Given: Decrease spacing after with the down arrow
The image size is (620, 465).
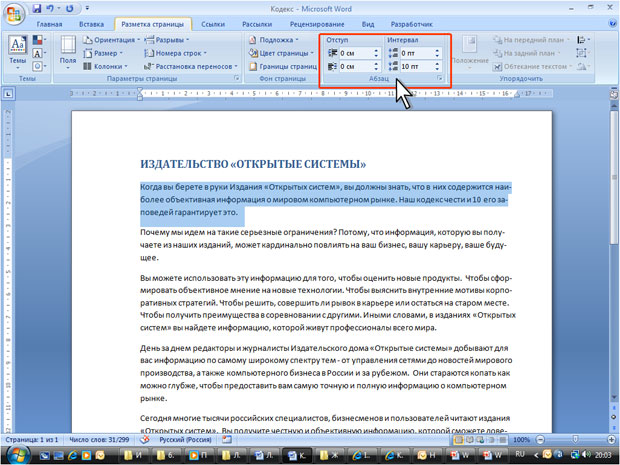Looking at the screenshot, I should [x=437, y=68].
